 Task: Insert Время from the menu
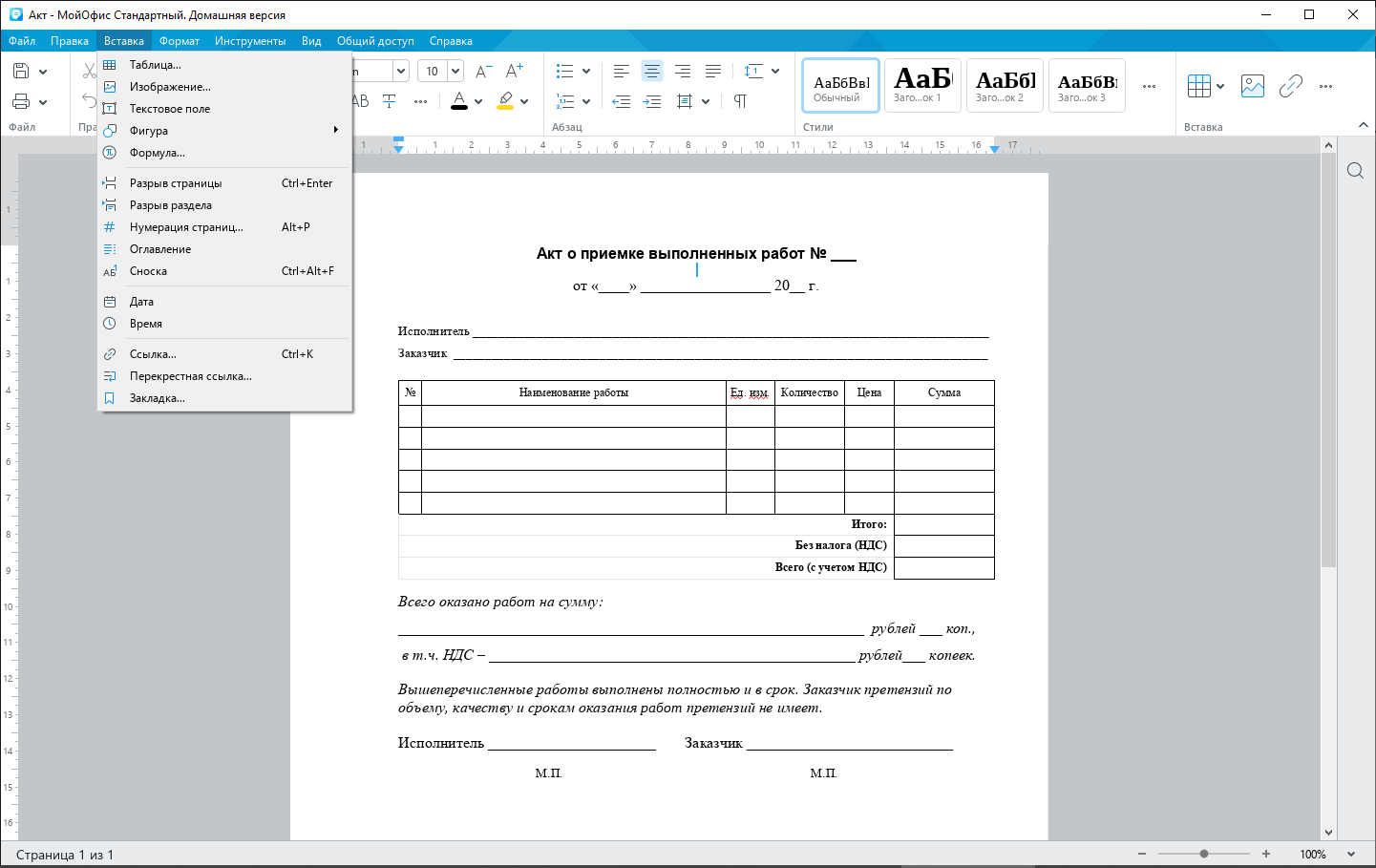point(225,324)
